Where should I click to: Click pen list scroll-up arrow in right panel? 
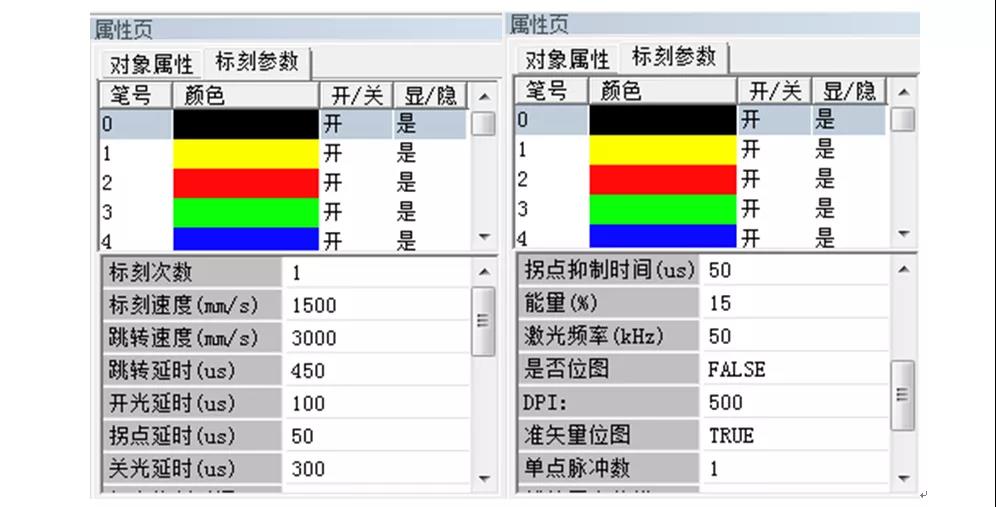pos(903,92)
